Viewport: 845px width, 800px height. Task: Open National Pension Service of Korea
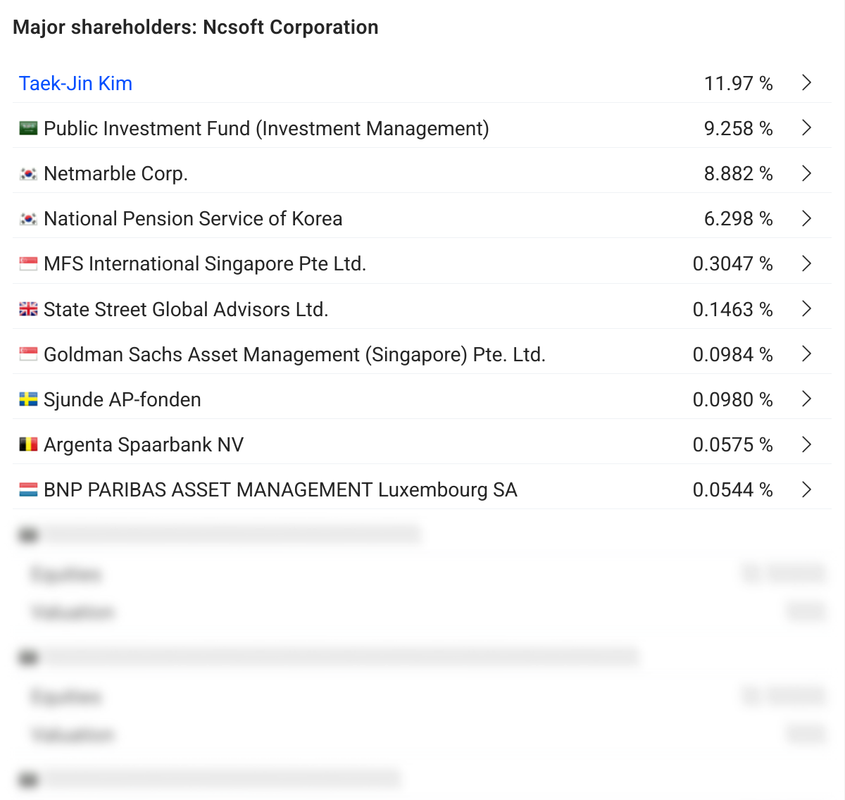[x=193, y=219]
